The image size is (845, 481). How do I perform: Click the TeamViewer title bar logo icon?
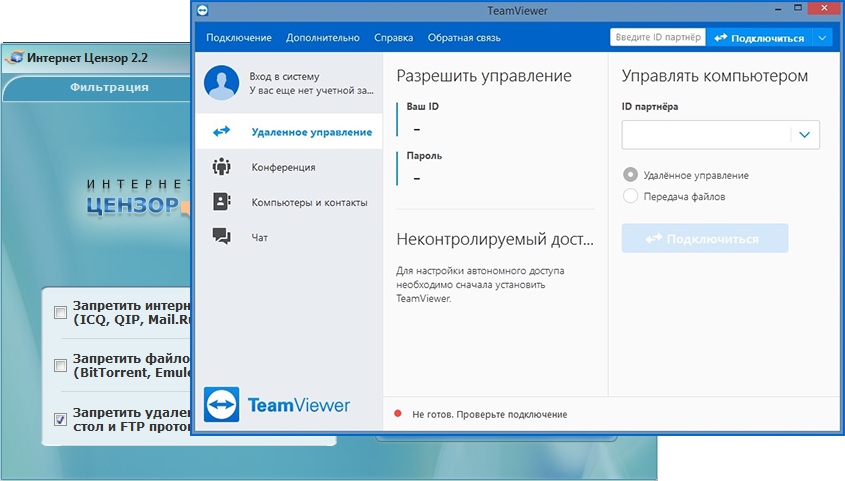[x=203, y=10]
